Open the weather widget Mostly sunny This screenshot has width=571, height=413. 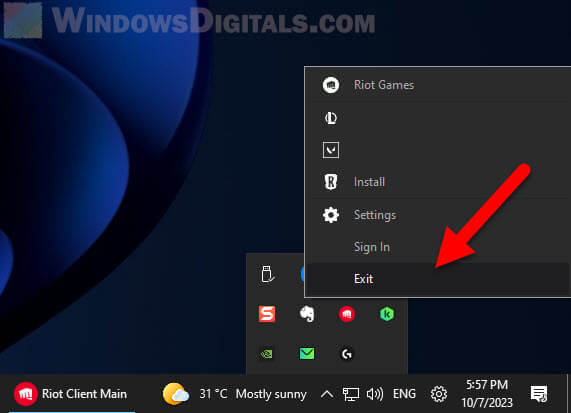pos(235,394)
